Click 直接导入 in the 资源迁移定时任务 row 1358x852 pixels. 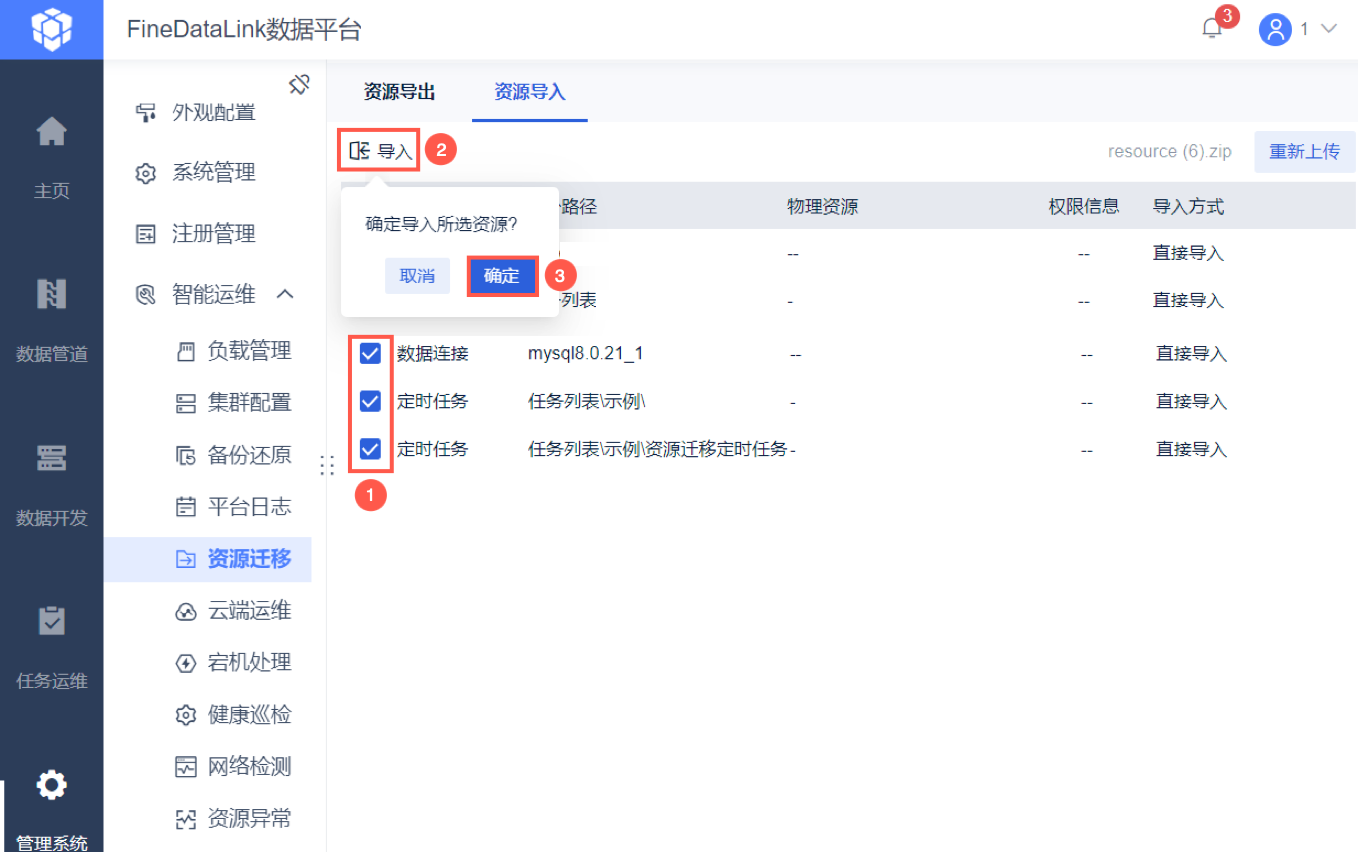[x=1192, y=450]
